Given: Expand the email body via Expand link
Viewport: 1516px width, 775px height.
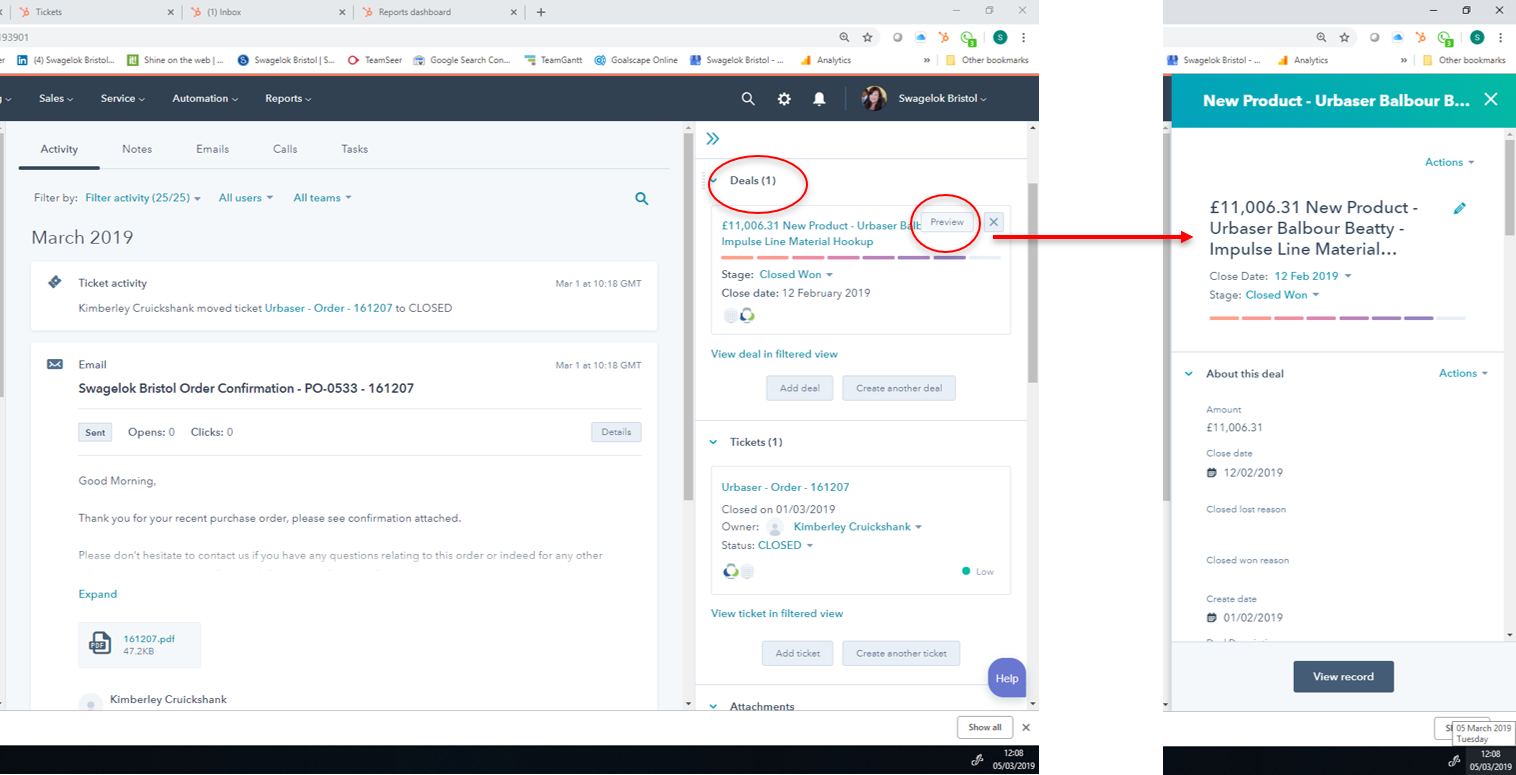Looking at the screenshot, I should click(98, 594).
